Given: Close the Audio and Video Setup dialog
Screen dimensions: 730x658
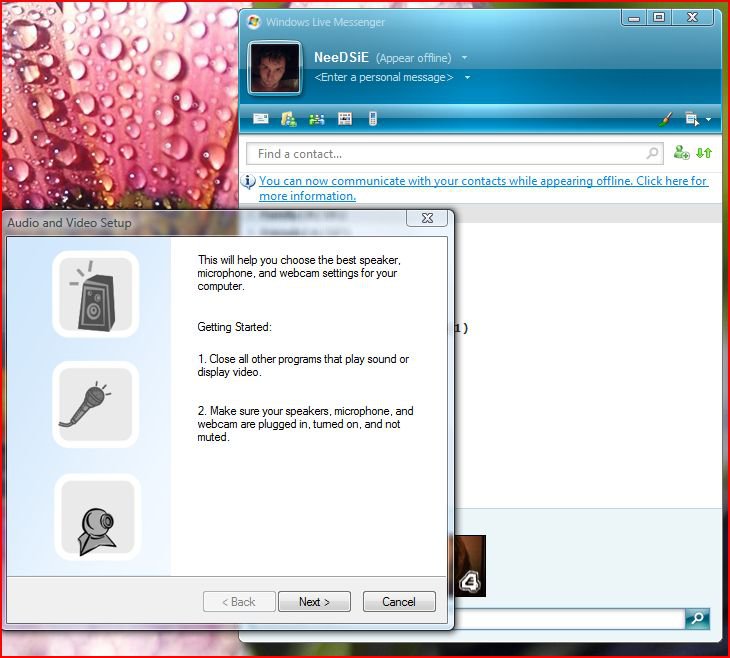Looking at the screenshot, I should 427,218.
